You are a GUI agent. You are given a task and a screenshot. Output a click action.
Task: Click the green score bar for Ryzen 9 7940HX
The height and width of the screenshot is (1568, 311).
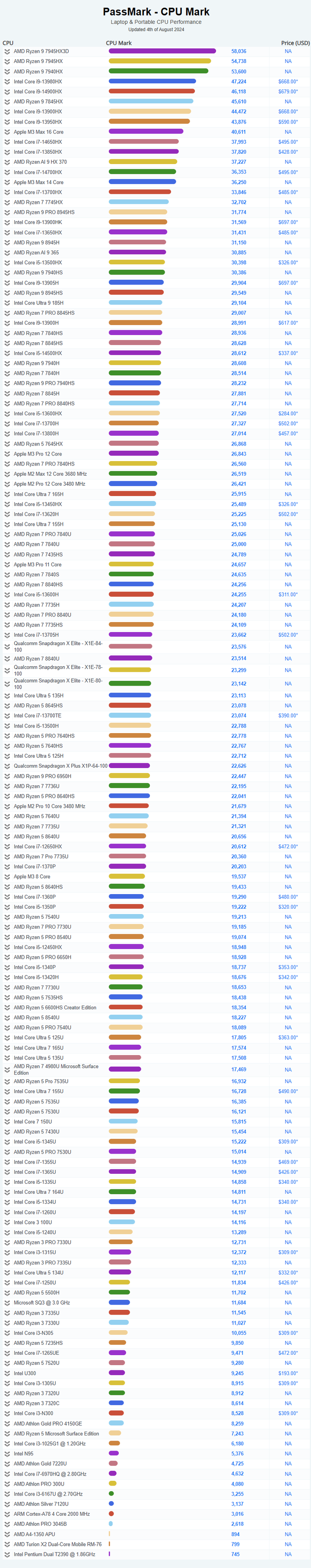pos(159,71)
